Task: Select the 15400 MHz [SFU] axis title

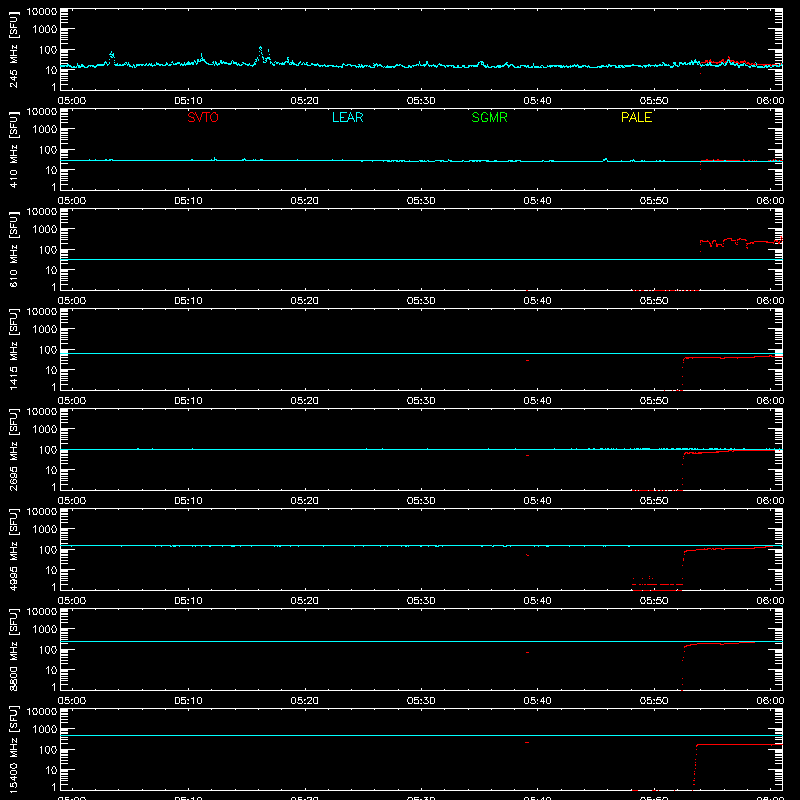Action: coord(13,749)
